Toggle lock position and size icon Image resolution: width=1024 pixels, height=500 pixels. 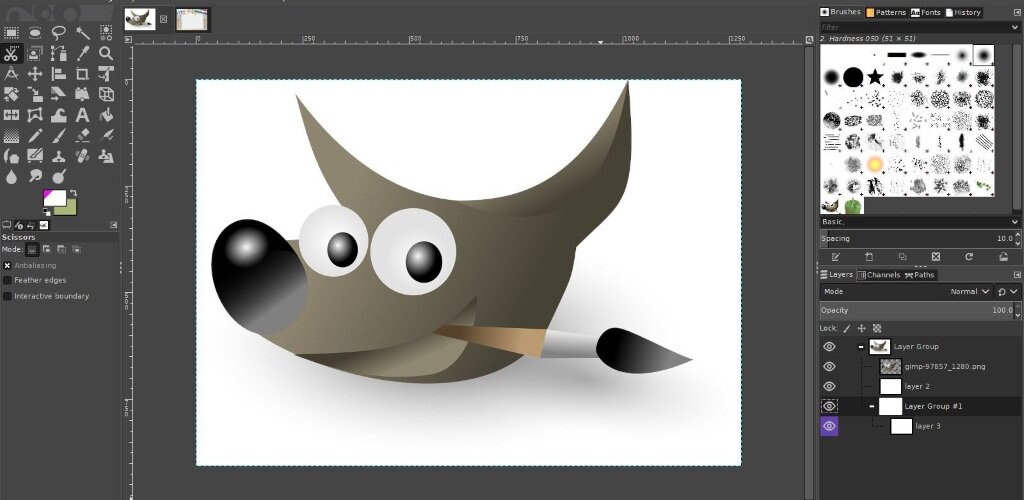point(862,328)
